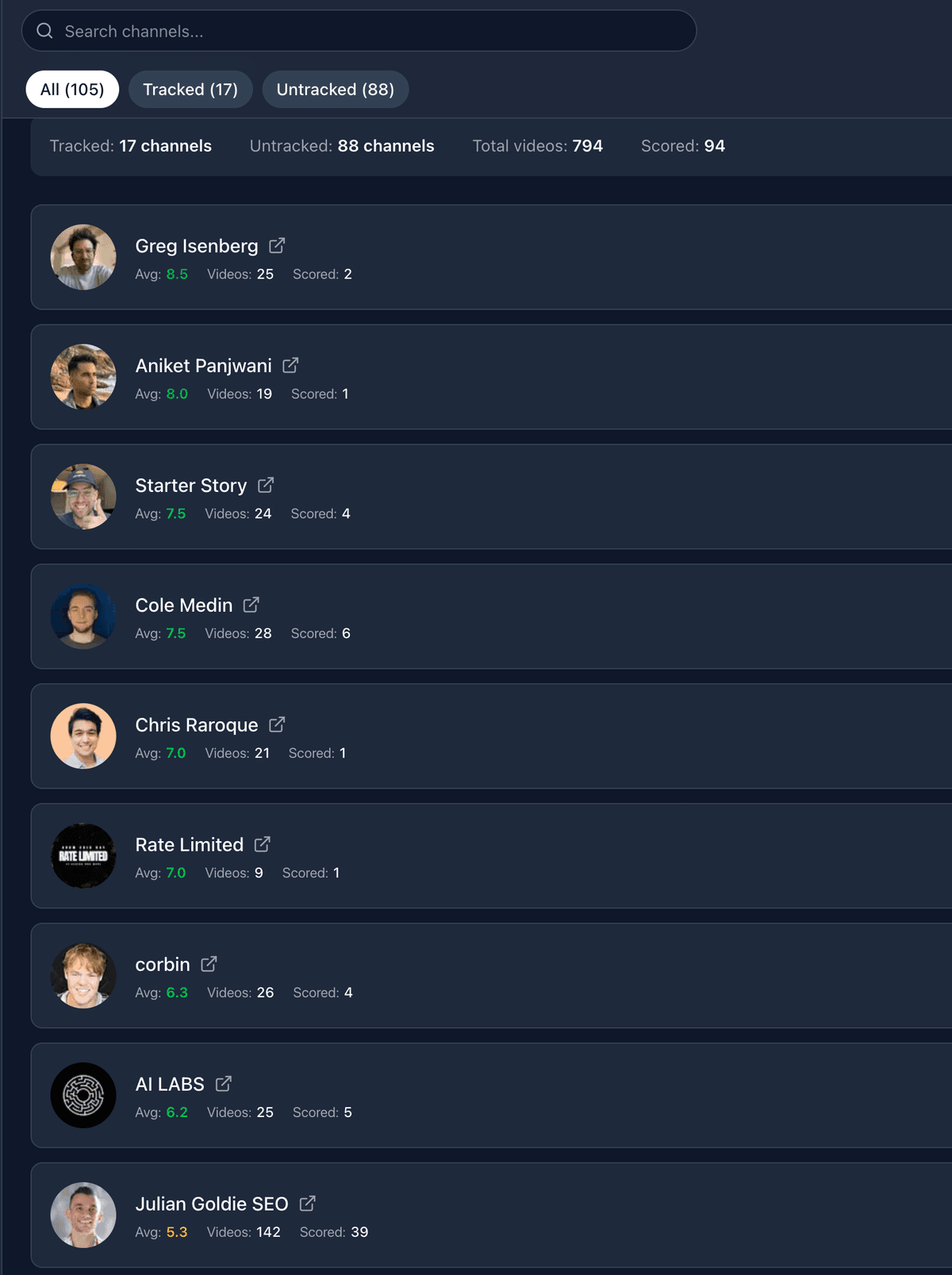This screenshot has height=1275, width=952.
Task: Switch to the Tracked (17) tab
Action: tap(190, 90)
